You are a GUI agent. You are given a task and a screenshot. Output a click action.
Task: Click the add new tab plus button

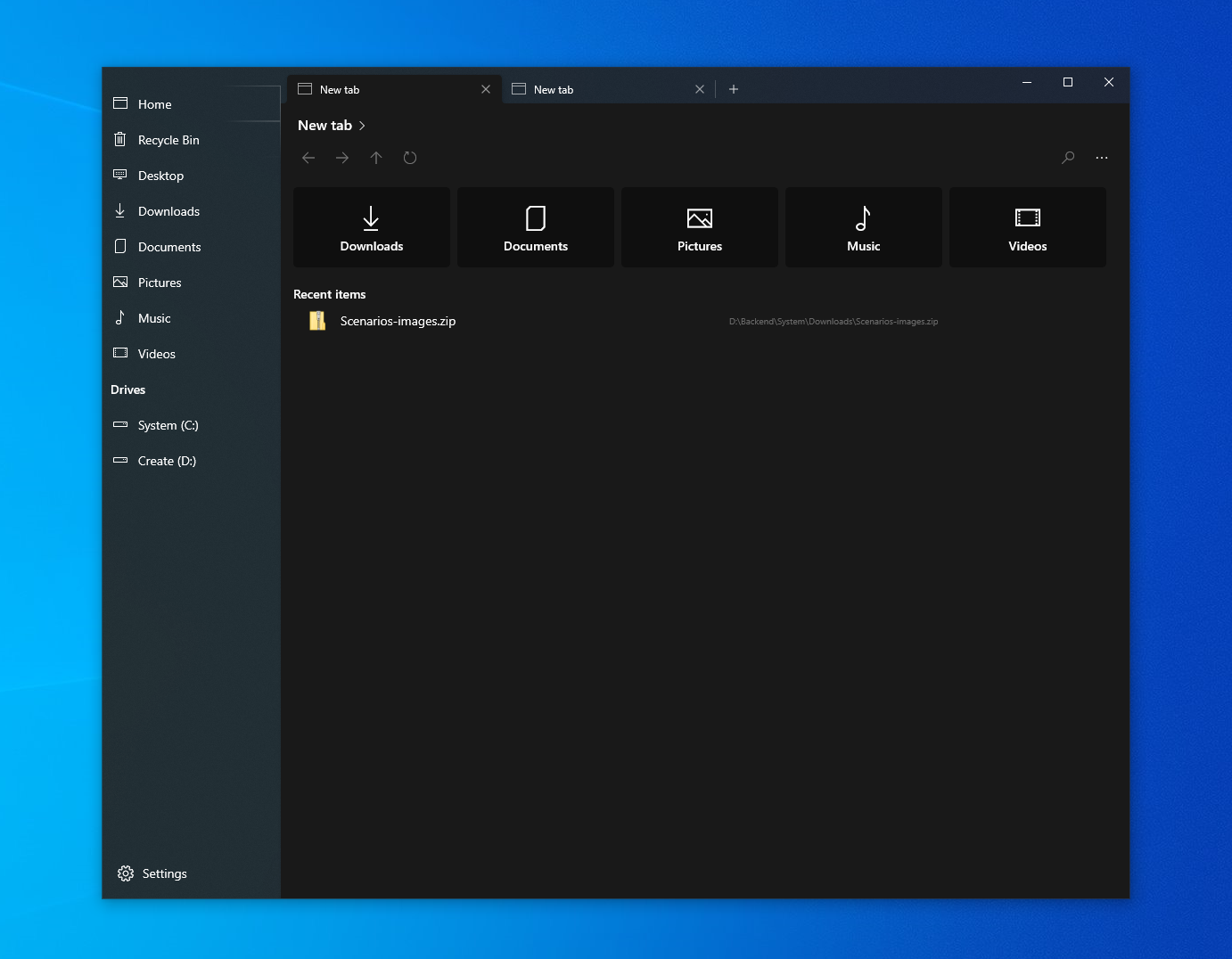point(734,89)
